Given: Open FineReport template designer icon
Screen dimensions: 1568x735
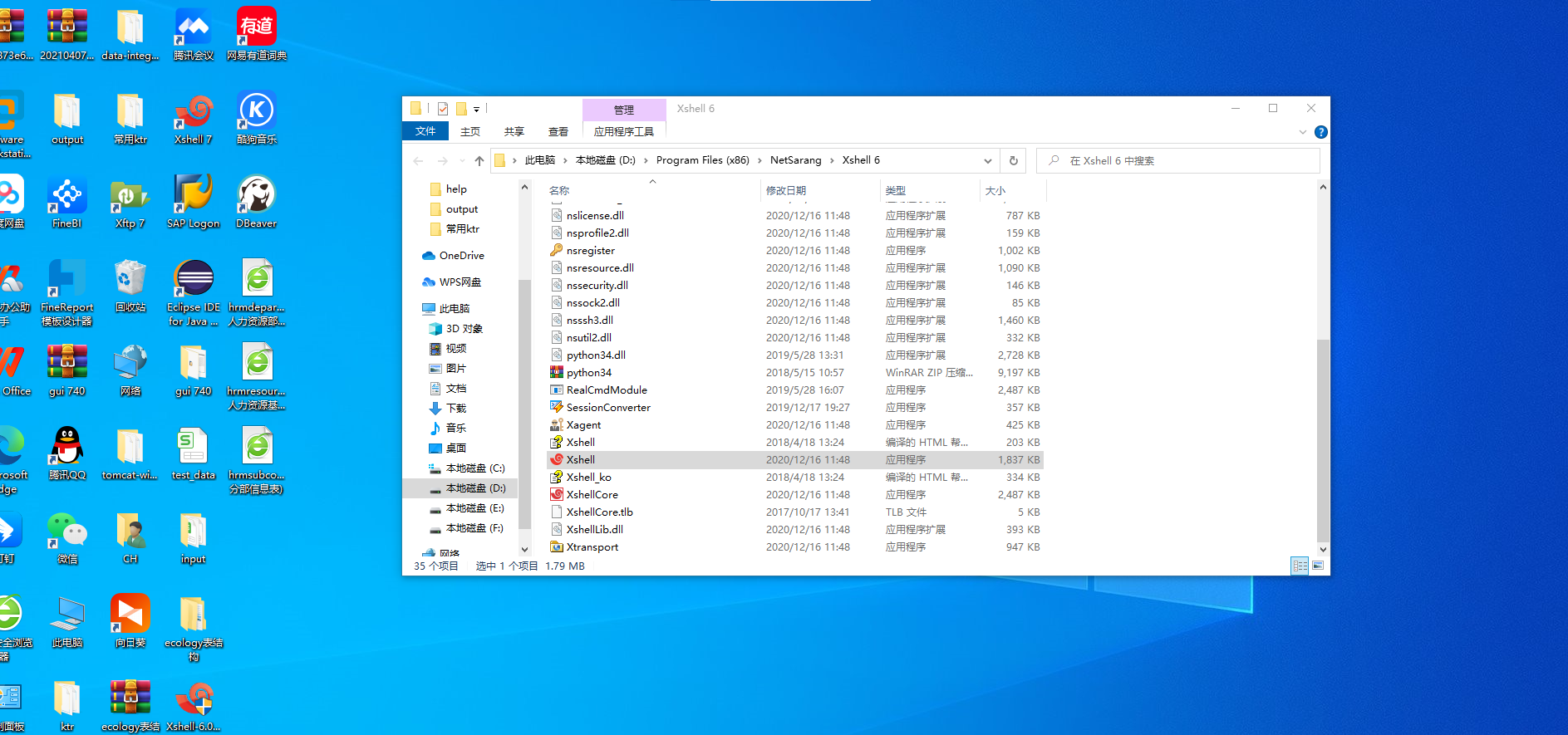Looking at the screenshot, I should coord(66,293).
